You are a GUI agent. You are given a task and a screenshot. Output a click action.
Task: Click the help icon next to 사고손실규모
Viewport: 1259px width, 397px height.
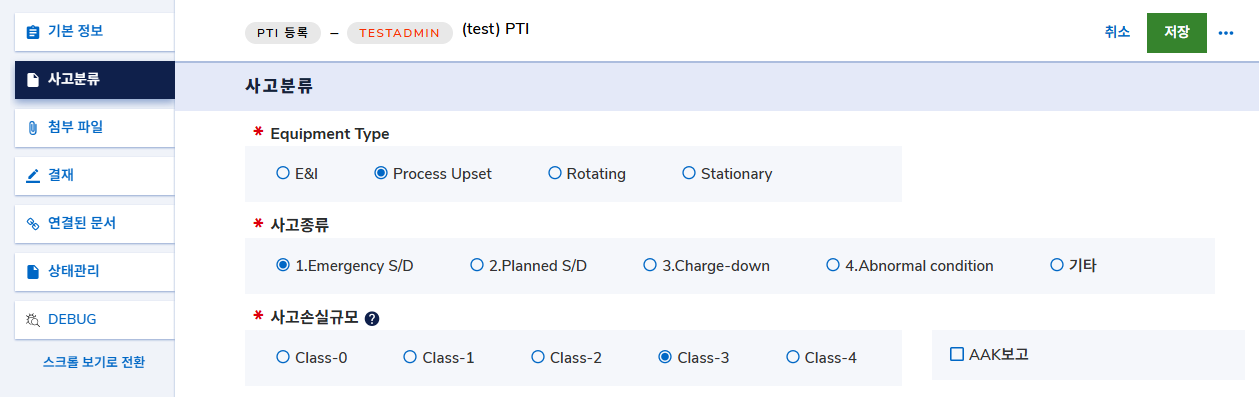[372, 319]
